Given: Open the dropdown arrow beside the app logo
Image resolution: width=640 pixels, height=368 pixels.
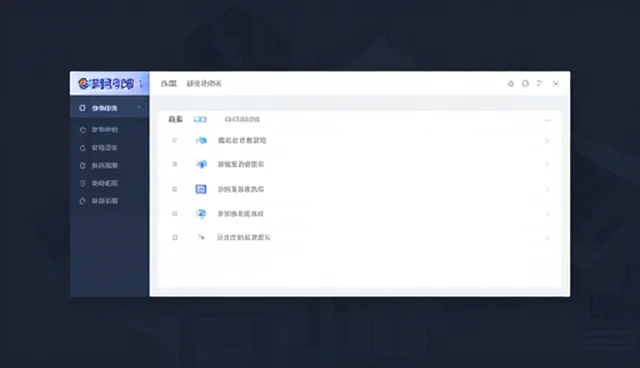Looking at the screenshot, I should point(141,84).
